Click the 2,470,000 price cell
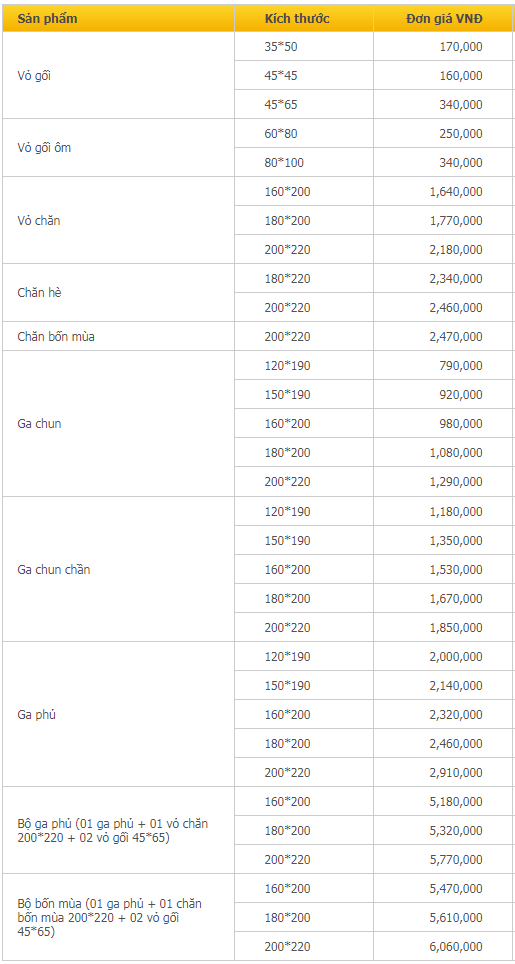Viewport: 515px width, 964px height. (x=443, y=337)
